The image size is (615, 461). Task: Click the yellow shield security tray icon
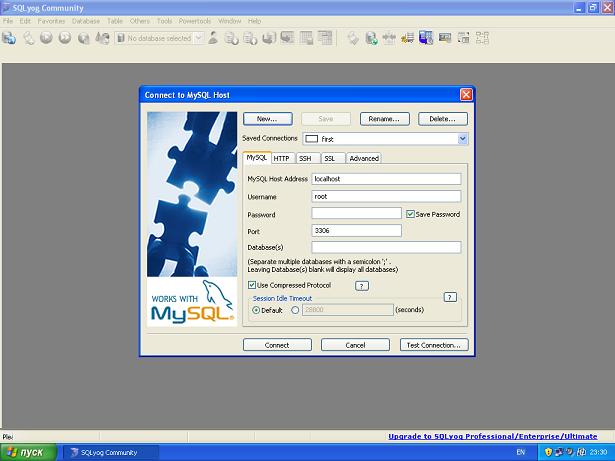548,452
